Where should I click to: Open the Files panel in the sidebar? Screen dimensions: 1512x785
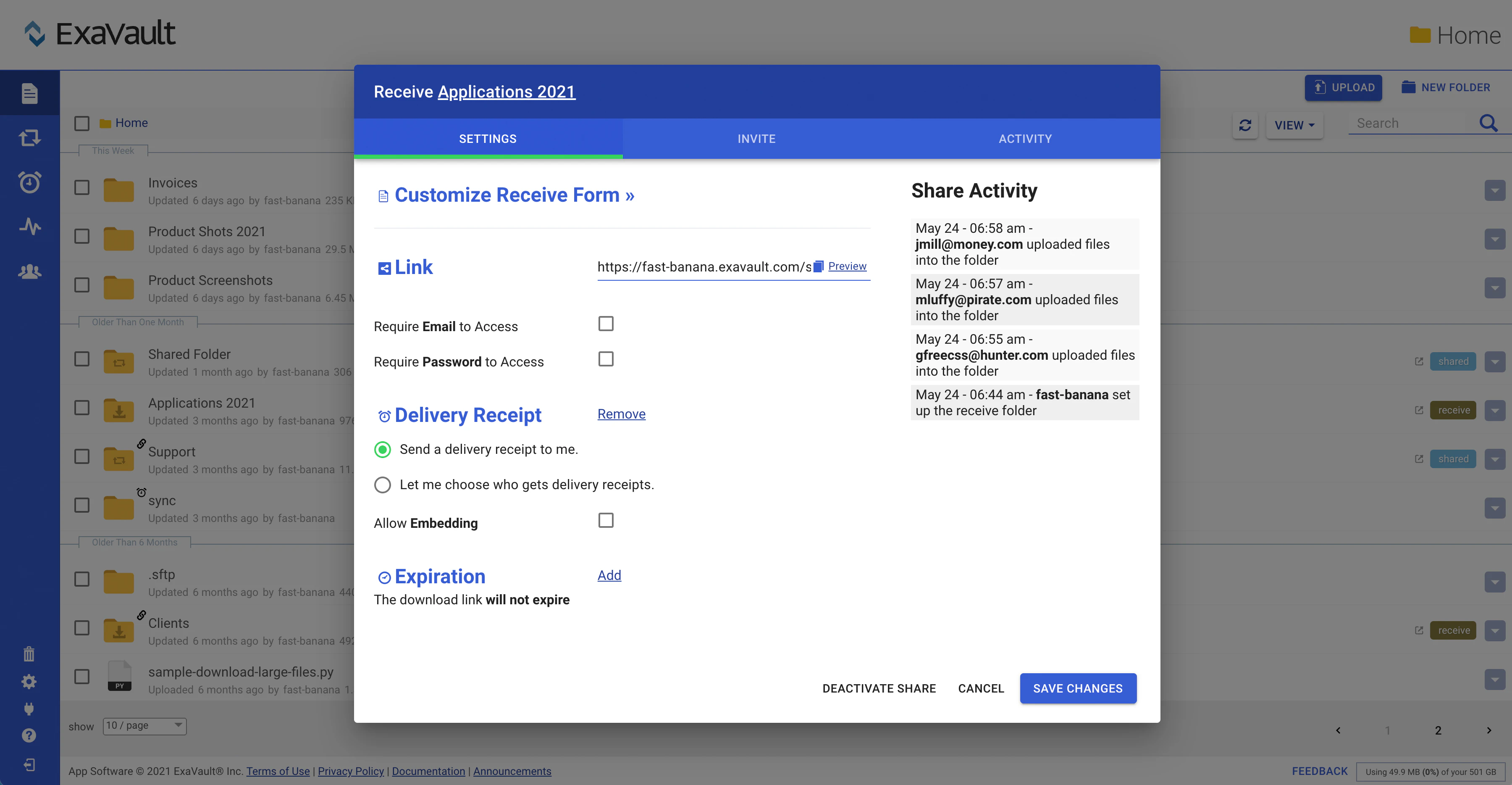pos(29,93)
